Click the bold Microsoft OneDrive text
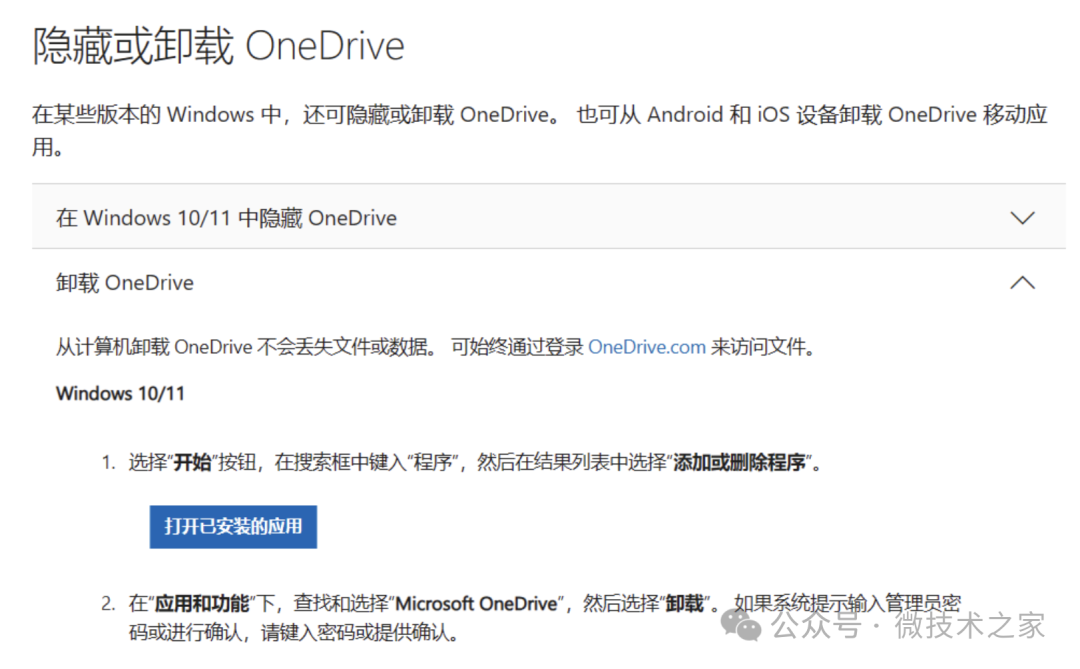Image resolution: width=1080 pixels, height=669 pixels. click(x=476, y=604)
